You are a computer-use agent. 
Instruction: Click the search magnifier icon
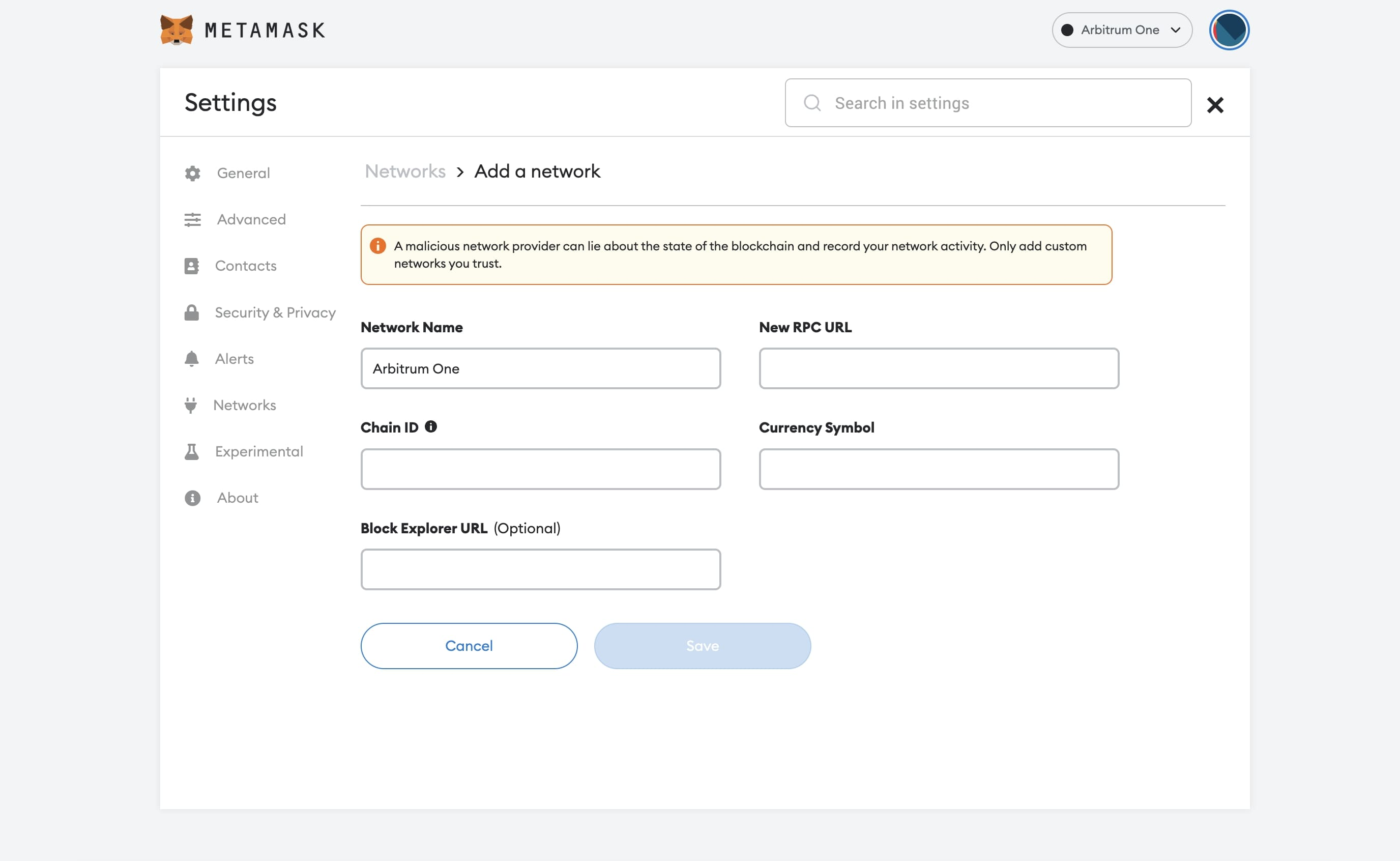[x=812, y=103]
